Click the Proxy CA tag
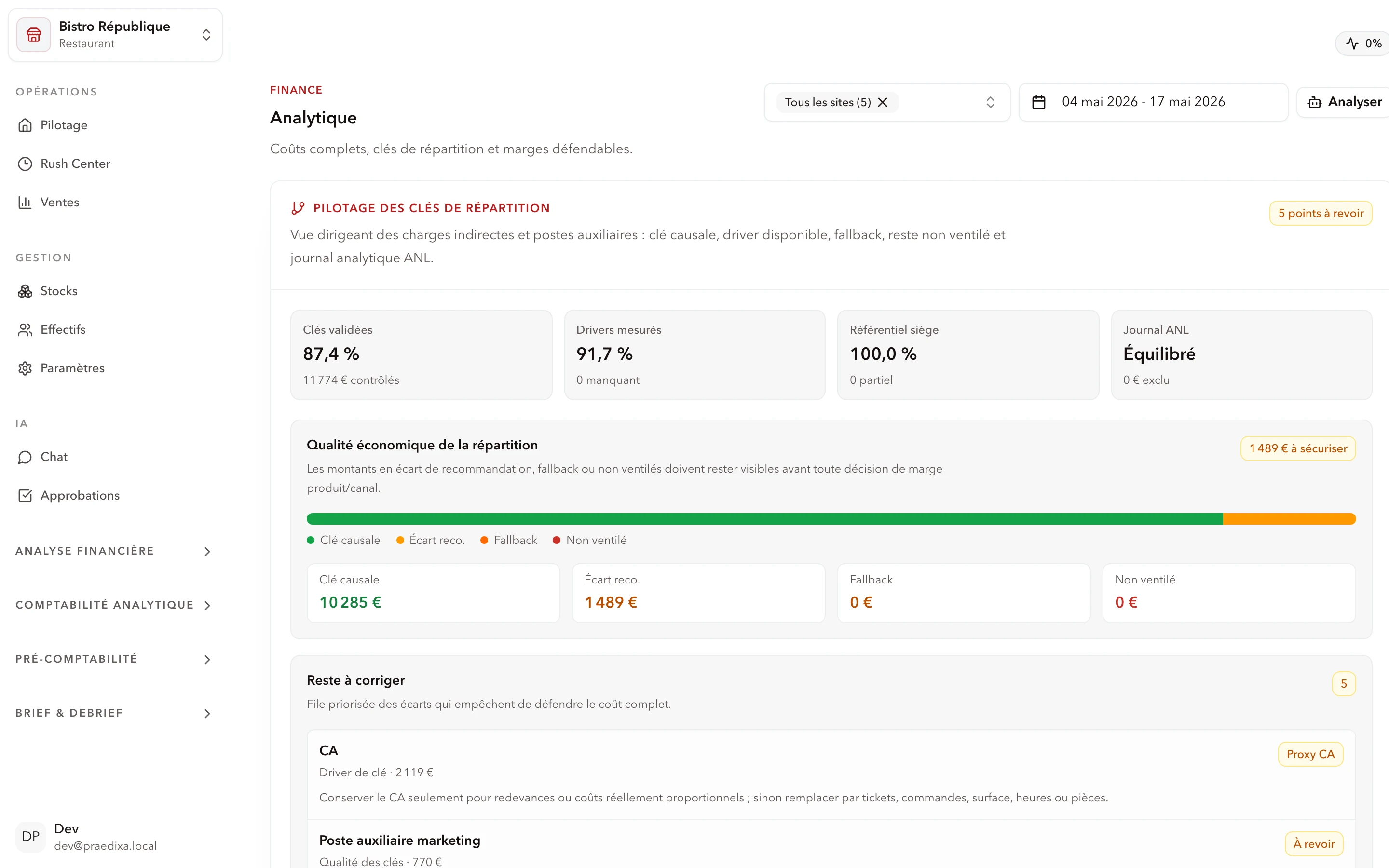 (1310, 754)
